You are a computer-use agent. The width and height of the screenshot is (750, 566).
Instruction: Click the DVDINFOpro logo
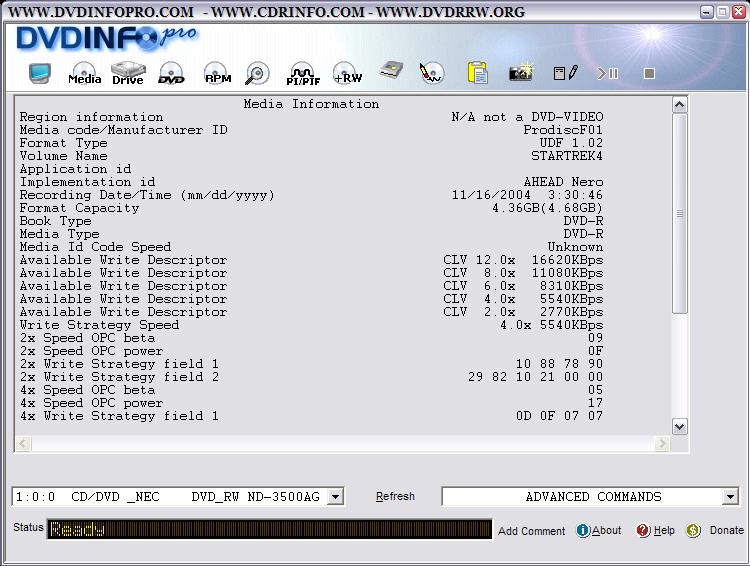tap(106, 37)
